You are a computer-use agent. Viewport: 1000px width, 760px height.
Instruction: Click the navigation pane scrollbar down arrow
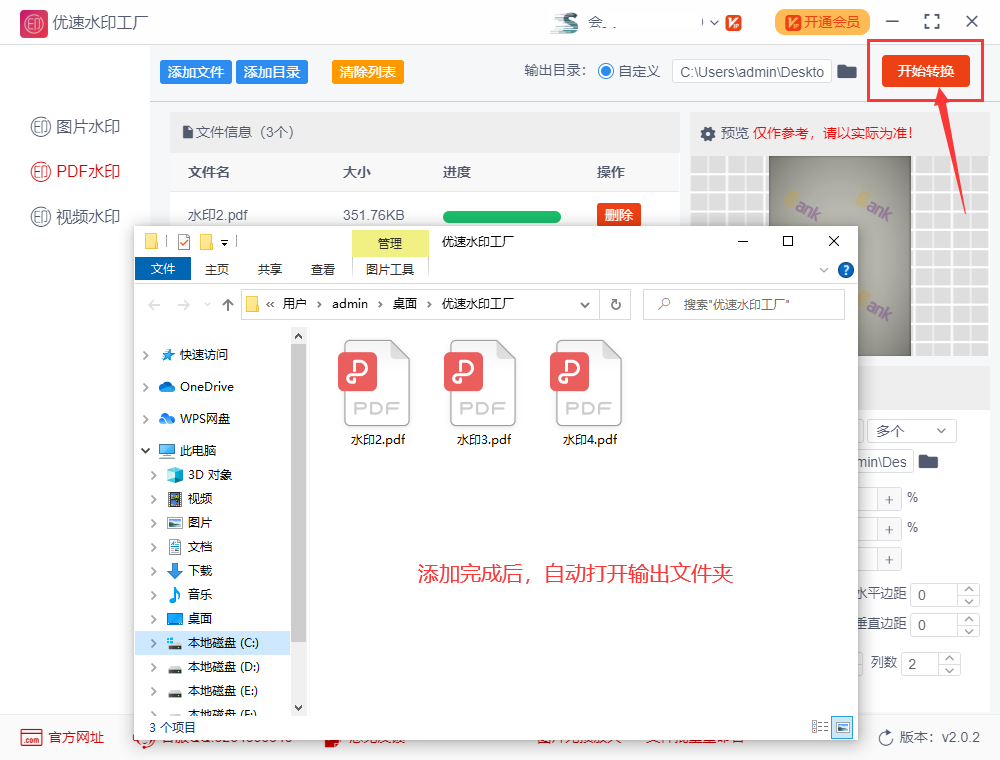[298, 707]
